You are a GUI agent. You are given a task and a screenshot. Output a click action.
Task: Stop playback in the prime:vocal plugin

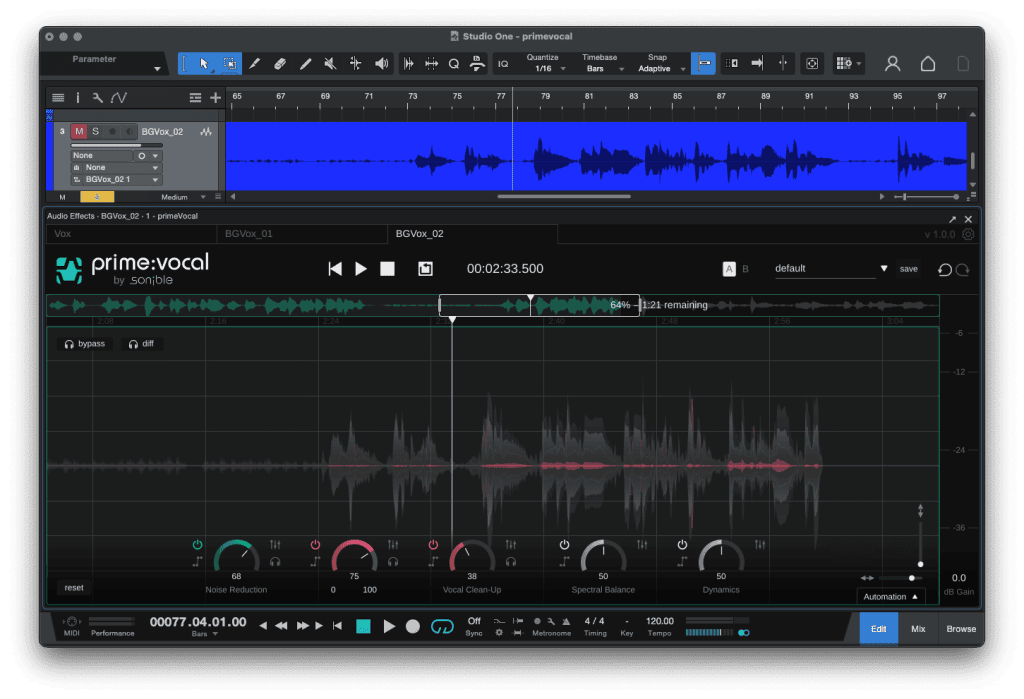pyautogui.click(x=387, y=268)
